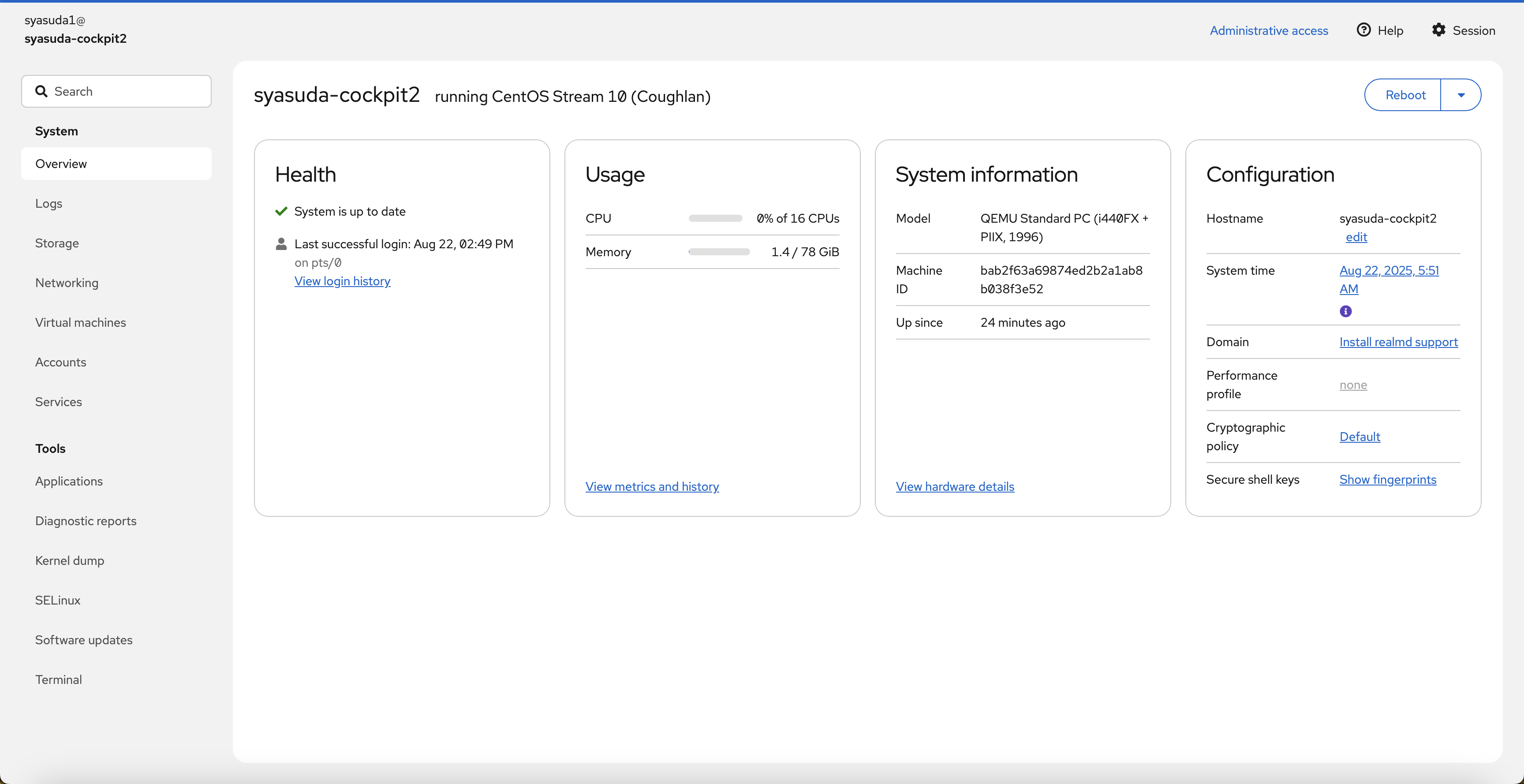Open the Terminal tool

pyautogui.click(x=58, y=679)
